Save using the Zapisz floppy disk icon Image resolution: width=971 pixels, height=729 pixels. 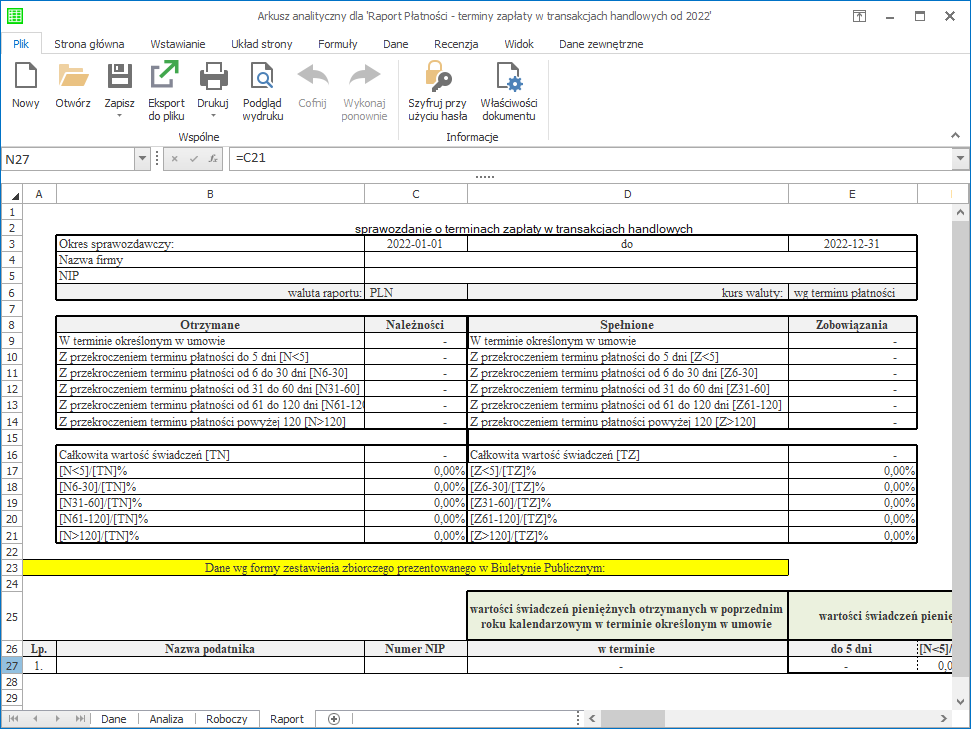(x=120, y=77)
